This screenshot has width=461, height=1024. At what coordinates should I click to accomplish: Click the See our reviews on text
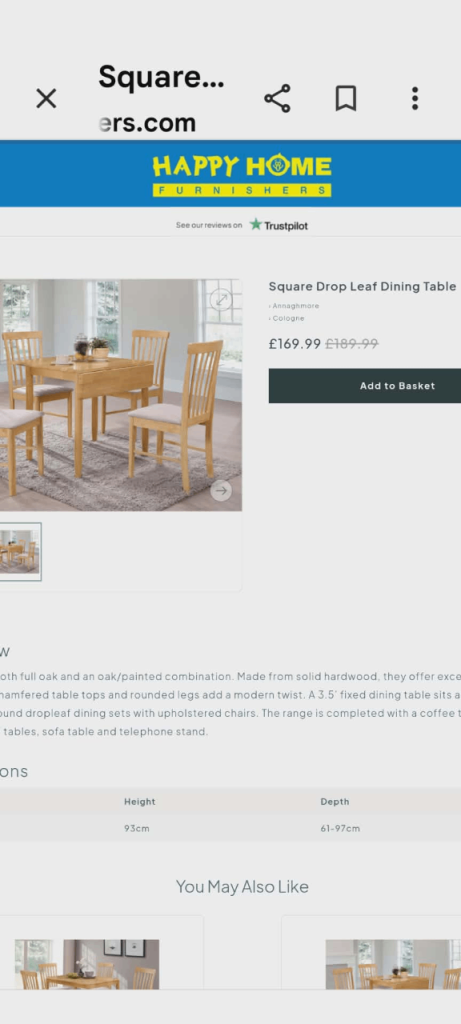point(209,225)
